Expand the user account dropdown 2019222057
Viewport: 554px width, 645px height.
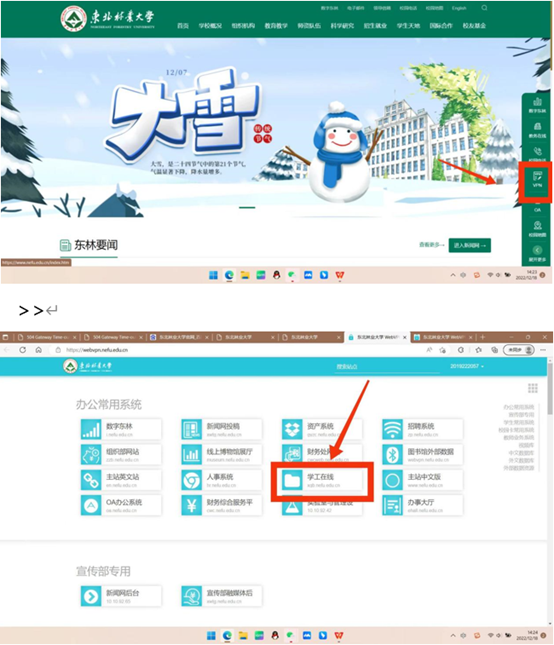[x=467, y=366]
